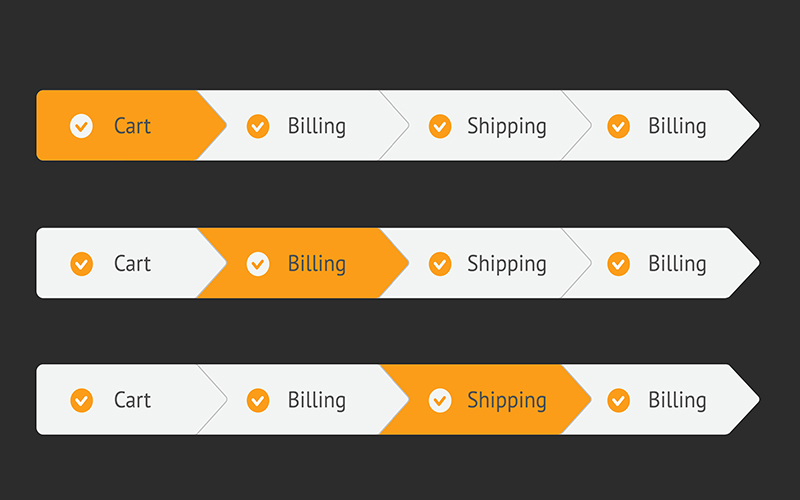Click the white checkmark icon in the orange Cart step
Viewport: 800px width, 500px height.
(x=82, y=126)
